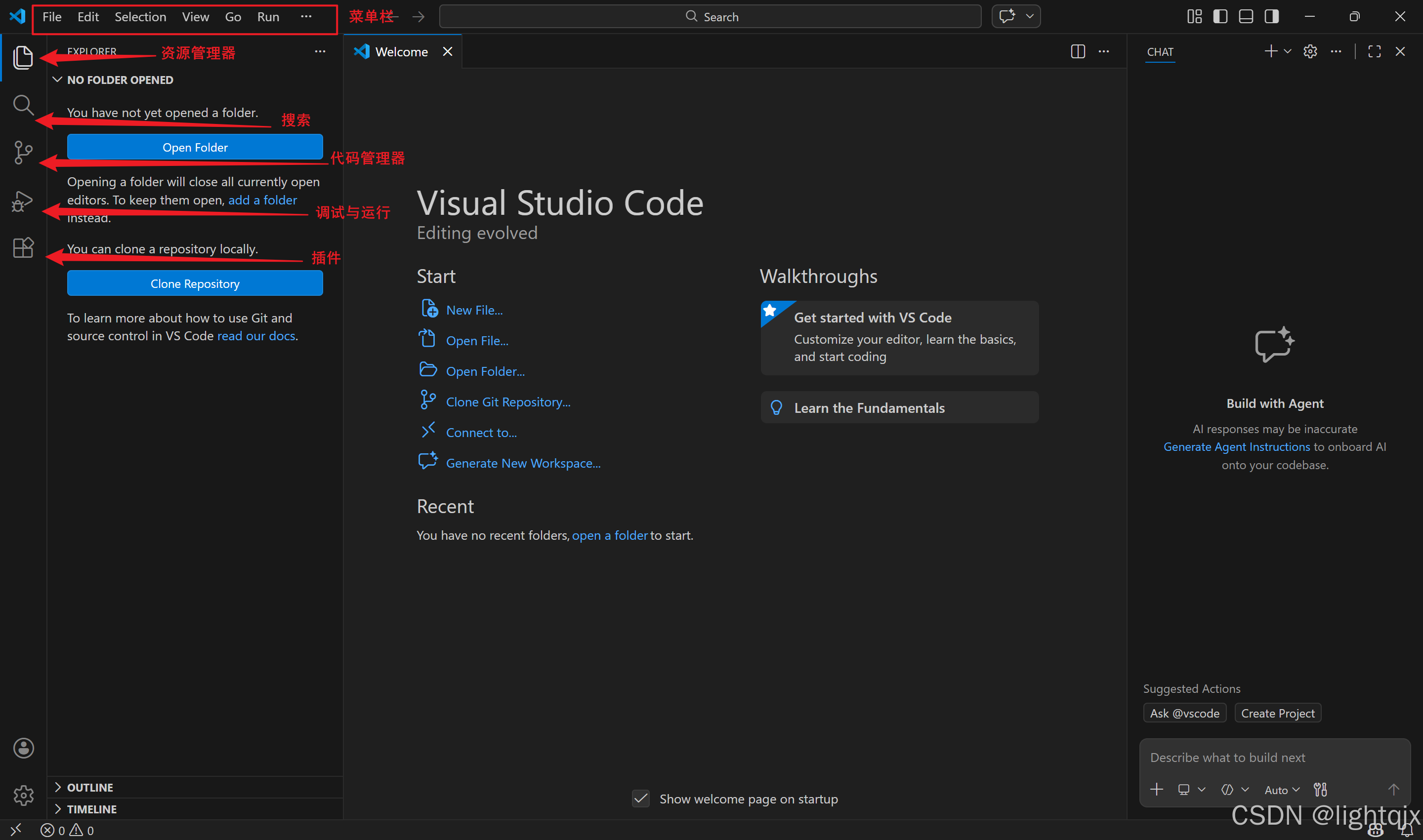Open the Selection menu

140,16
